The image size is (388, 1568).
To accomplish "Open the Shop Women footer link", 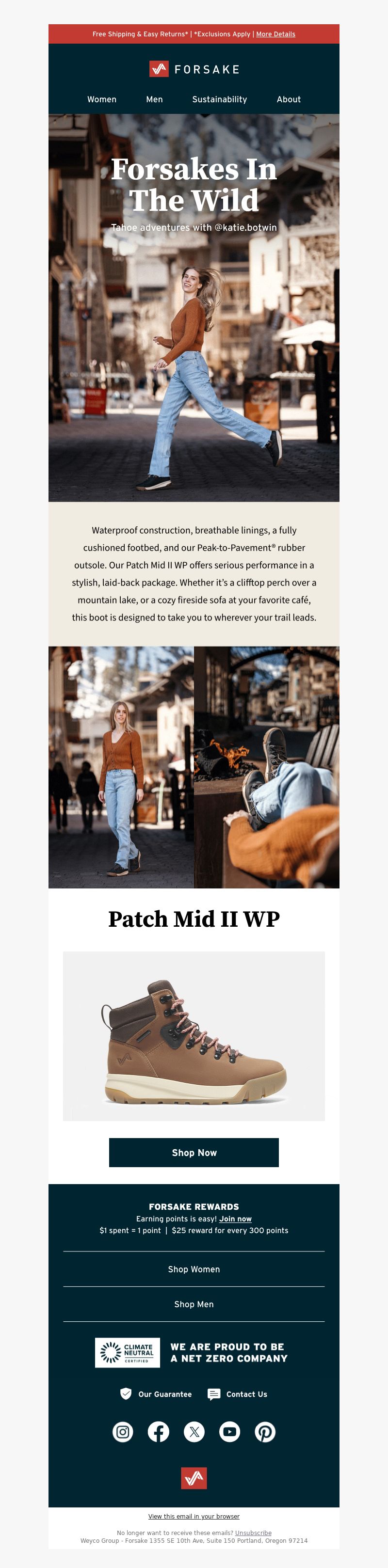I will pyautogui.click(x=194, y=1269).
